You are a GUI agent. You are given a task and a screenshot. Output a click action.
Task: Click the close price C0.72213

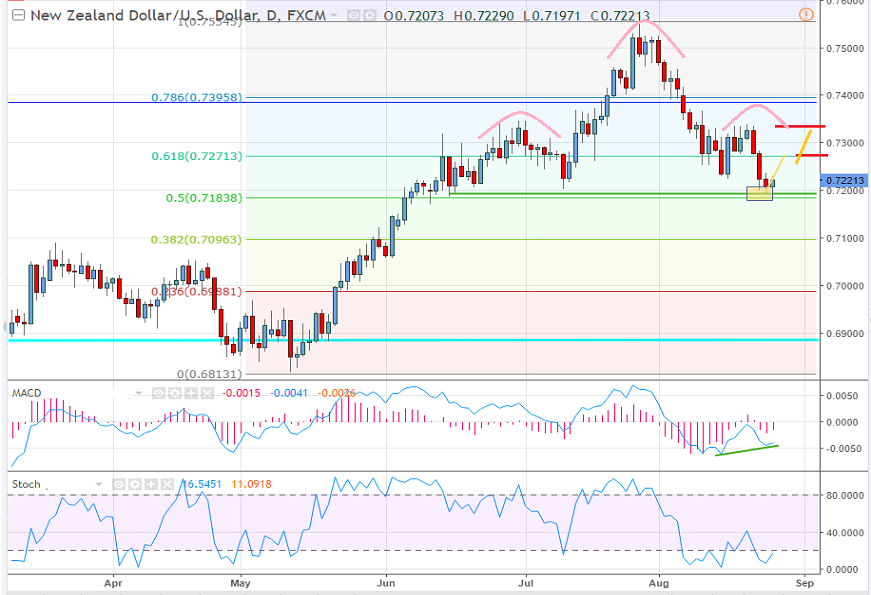620,16
